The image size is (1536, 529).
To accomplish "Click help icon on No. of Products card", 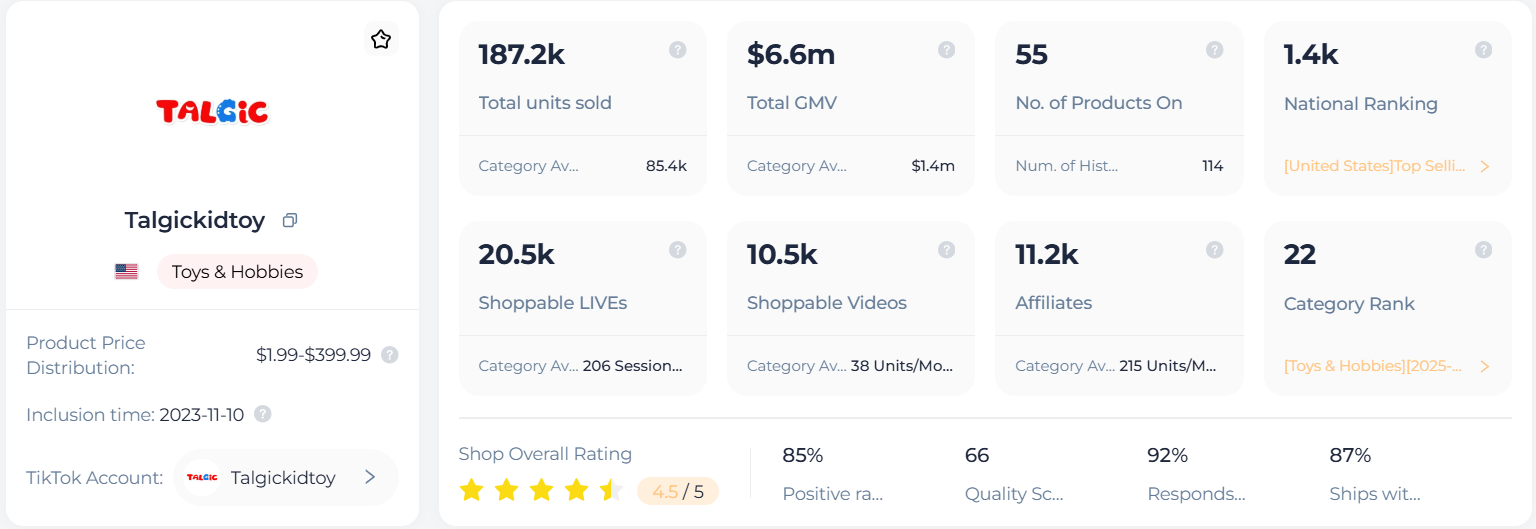I will tap(1215, 50).
